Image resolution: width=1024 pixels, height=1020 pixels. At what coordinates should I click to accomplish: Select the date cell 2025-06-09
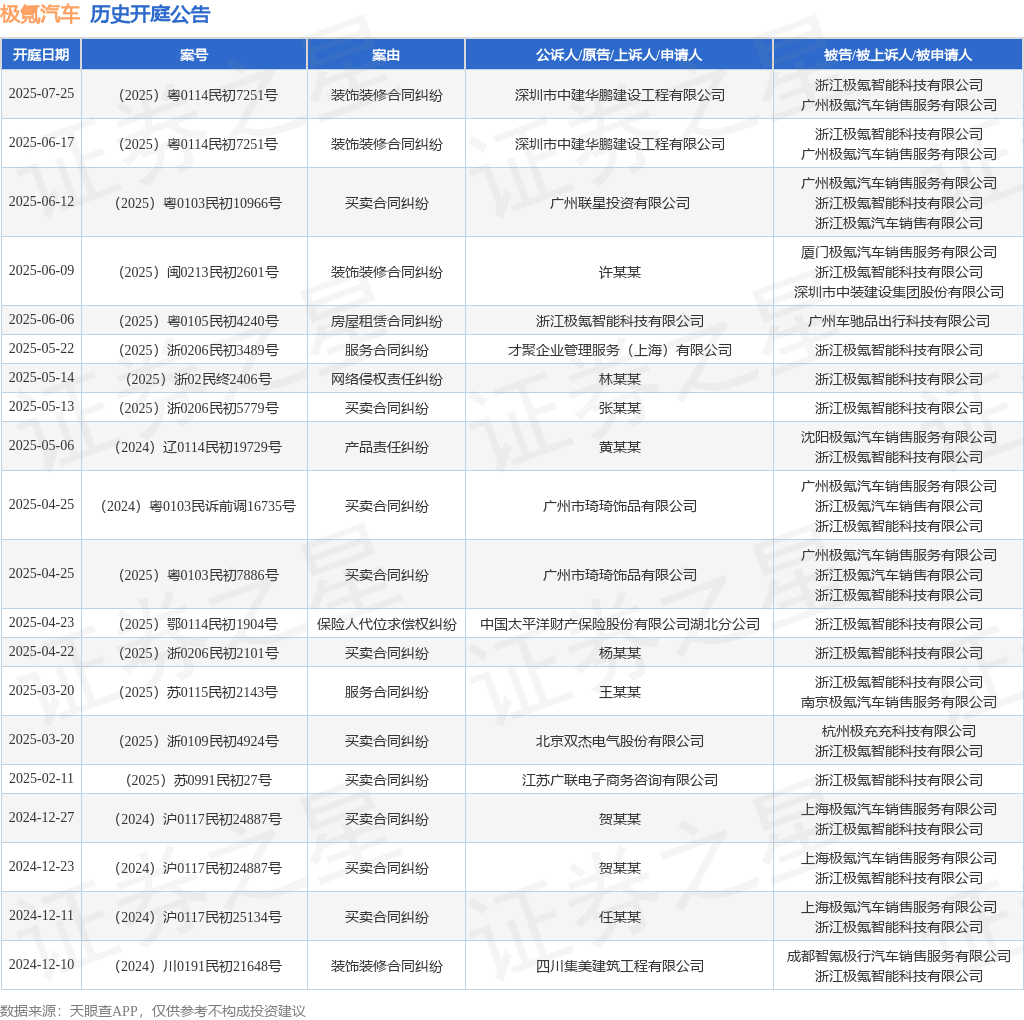click(41, 270)
